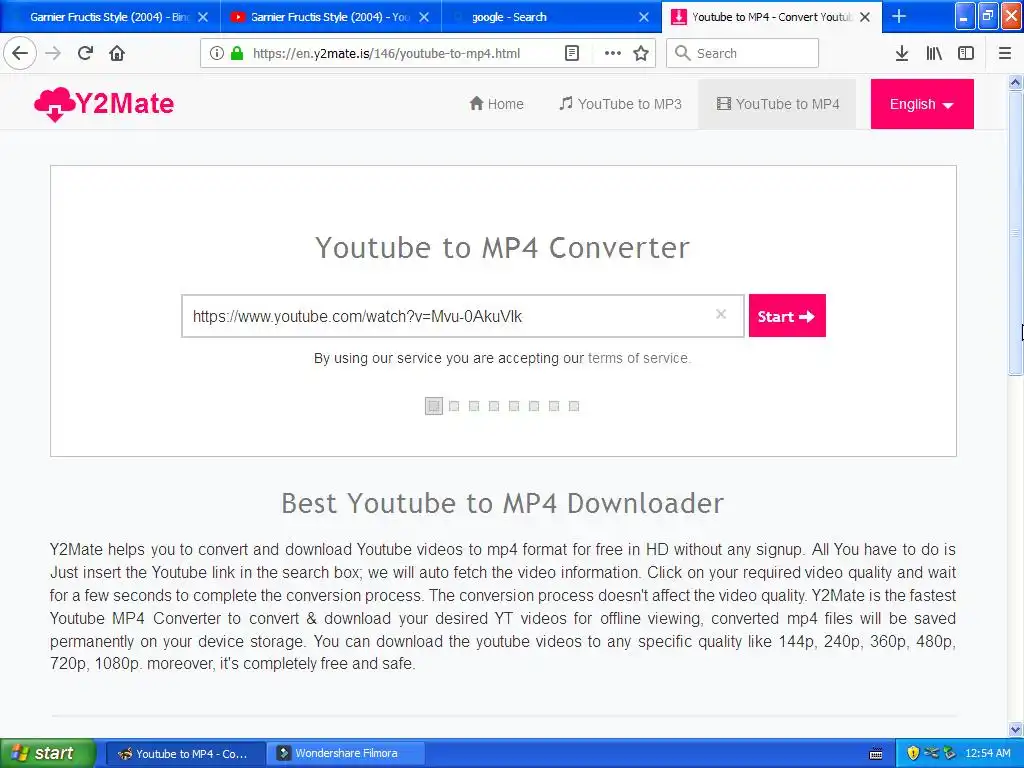Open the terms of service link
Image resolution: width=1024 pixels, height=768 pixels.
click(x=637, y=358)
